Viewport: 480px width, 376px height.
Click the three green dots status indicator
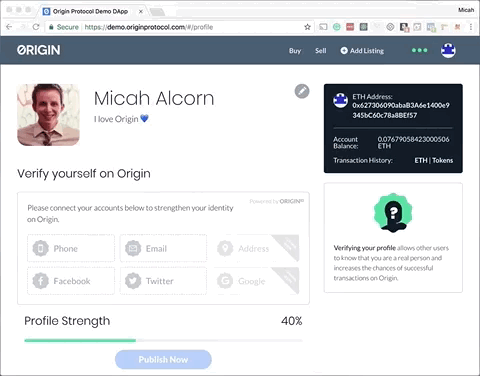tap(419, 50)
